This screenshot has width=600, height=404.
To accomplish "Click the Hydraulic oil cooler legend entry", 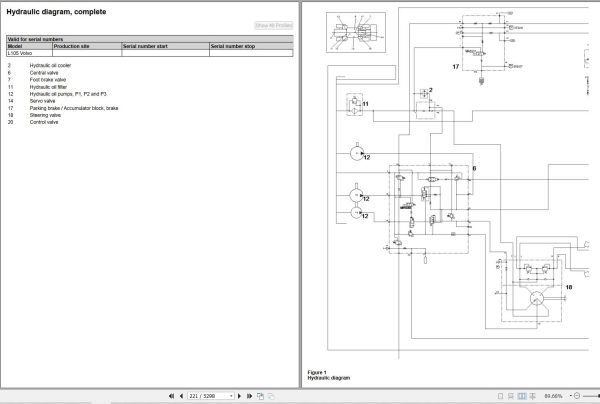I will (x=50, y=65).
